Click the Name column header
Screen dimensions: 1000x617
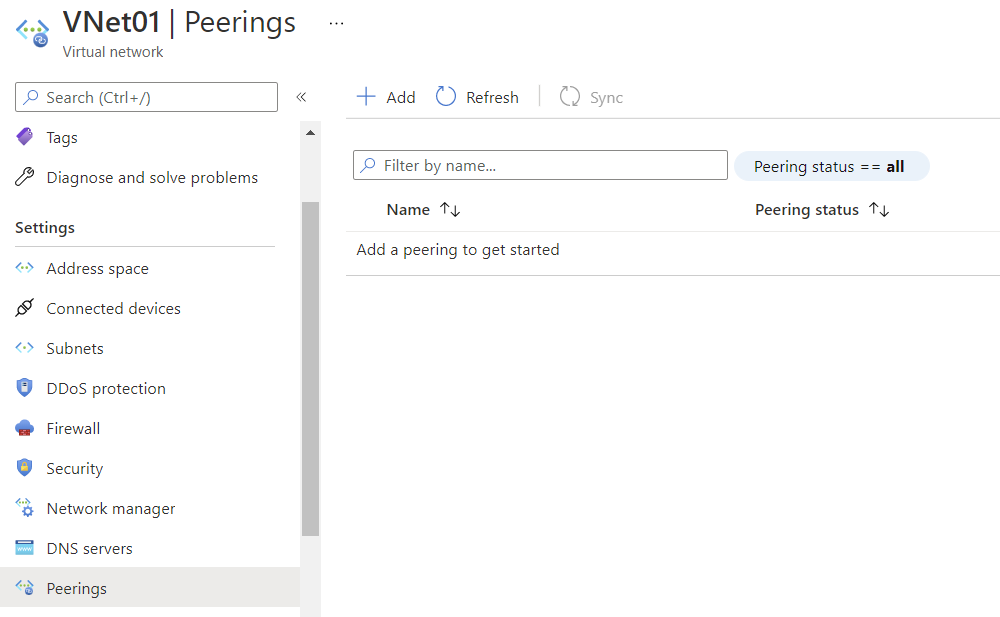coord(408,209)
